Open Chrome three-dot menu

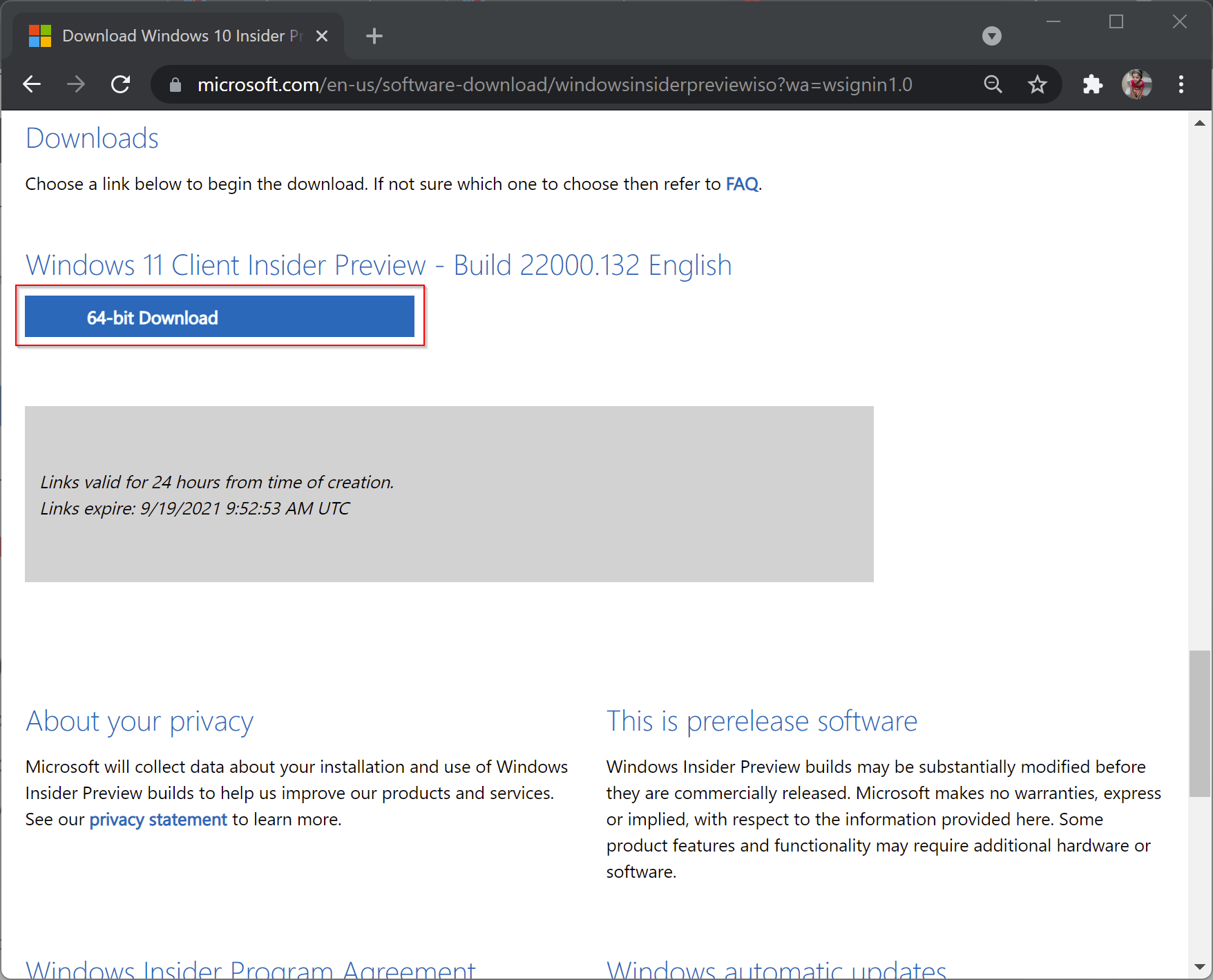point(1181,84)
